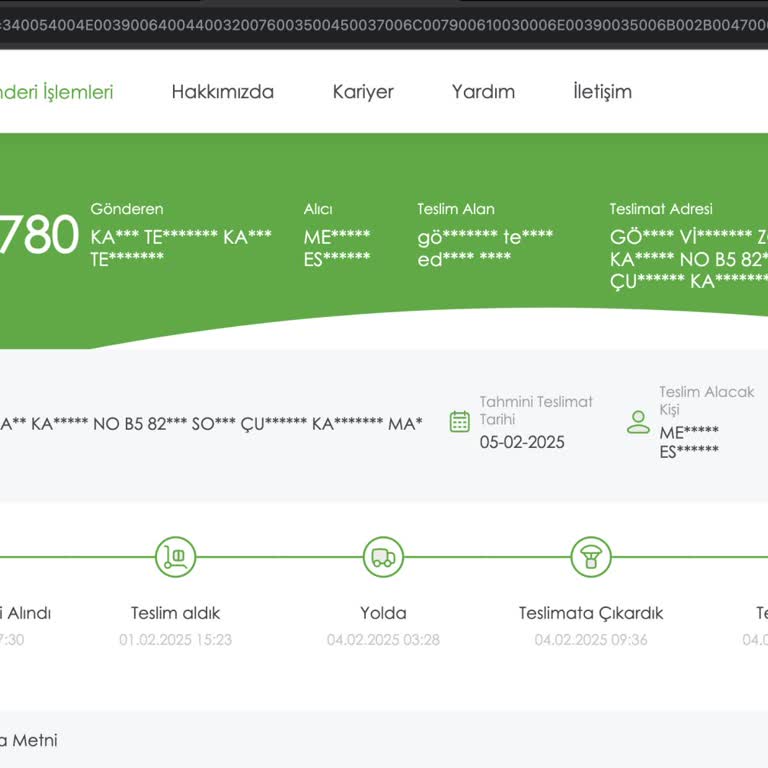Viewport: 768px width, 768px height.
Task: Select the Yolda truck step icon
Action: click(x=384, y=557)
